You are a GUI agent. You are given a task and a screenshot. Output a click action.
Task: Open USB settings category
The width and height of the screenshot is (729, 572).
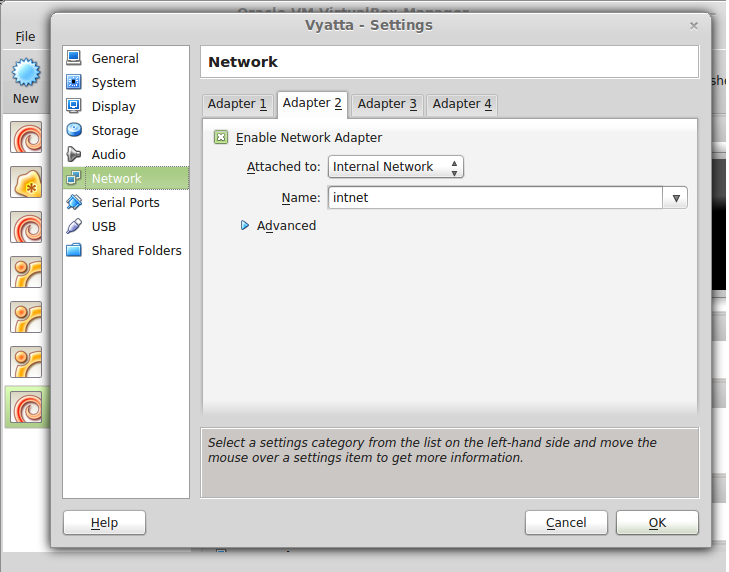126,226
